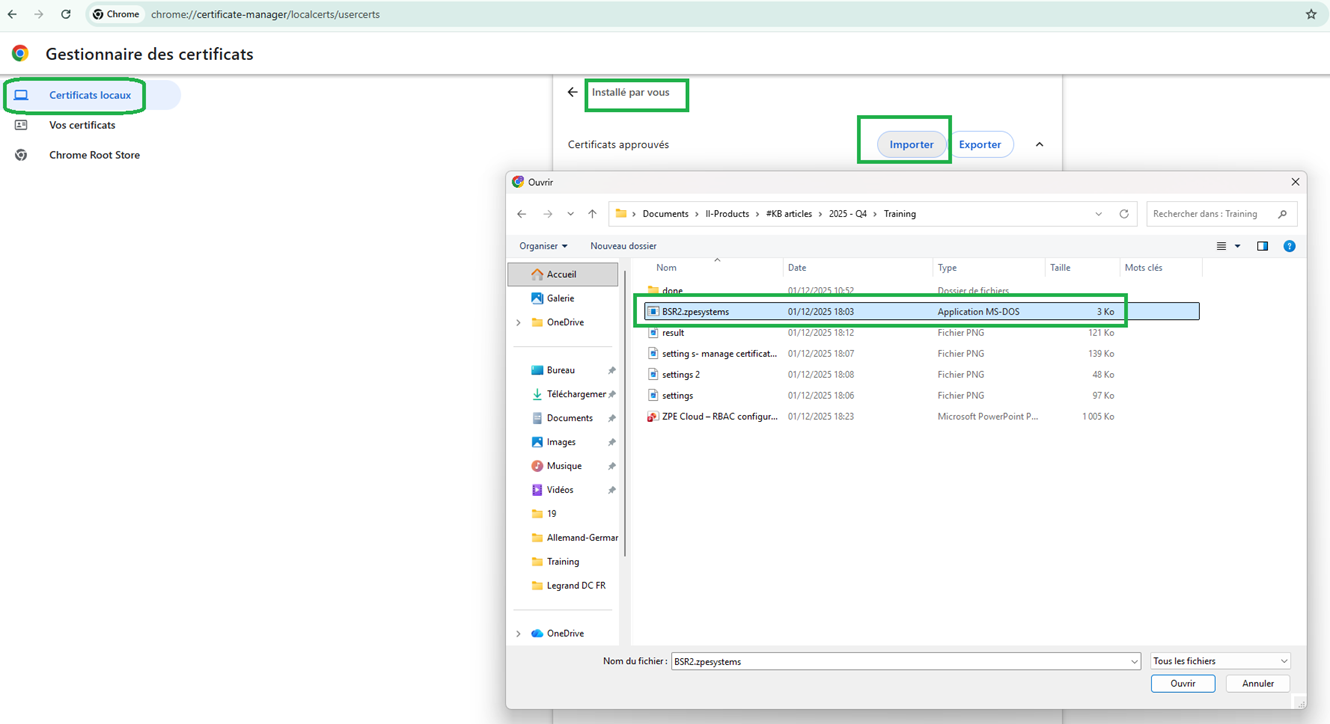Image resolution: width=1330 pixels, height=724 pixels.
Task: Click the 'Rechercher dans : Training' search box
Action: [x=1221, y=214]
